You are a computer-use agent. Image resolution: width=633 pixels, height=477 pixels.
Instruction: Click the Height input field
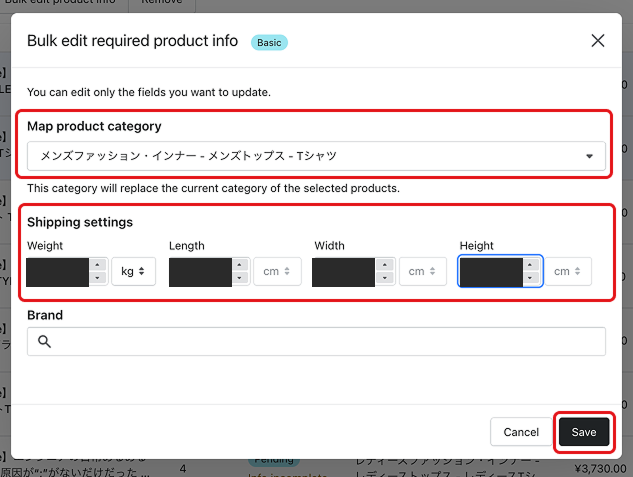tap(490, 272)
